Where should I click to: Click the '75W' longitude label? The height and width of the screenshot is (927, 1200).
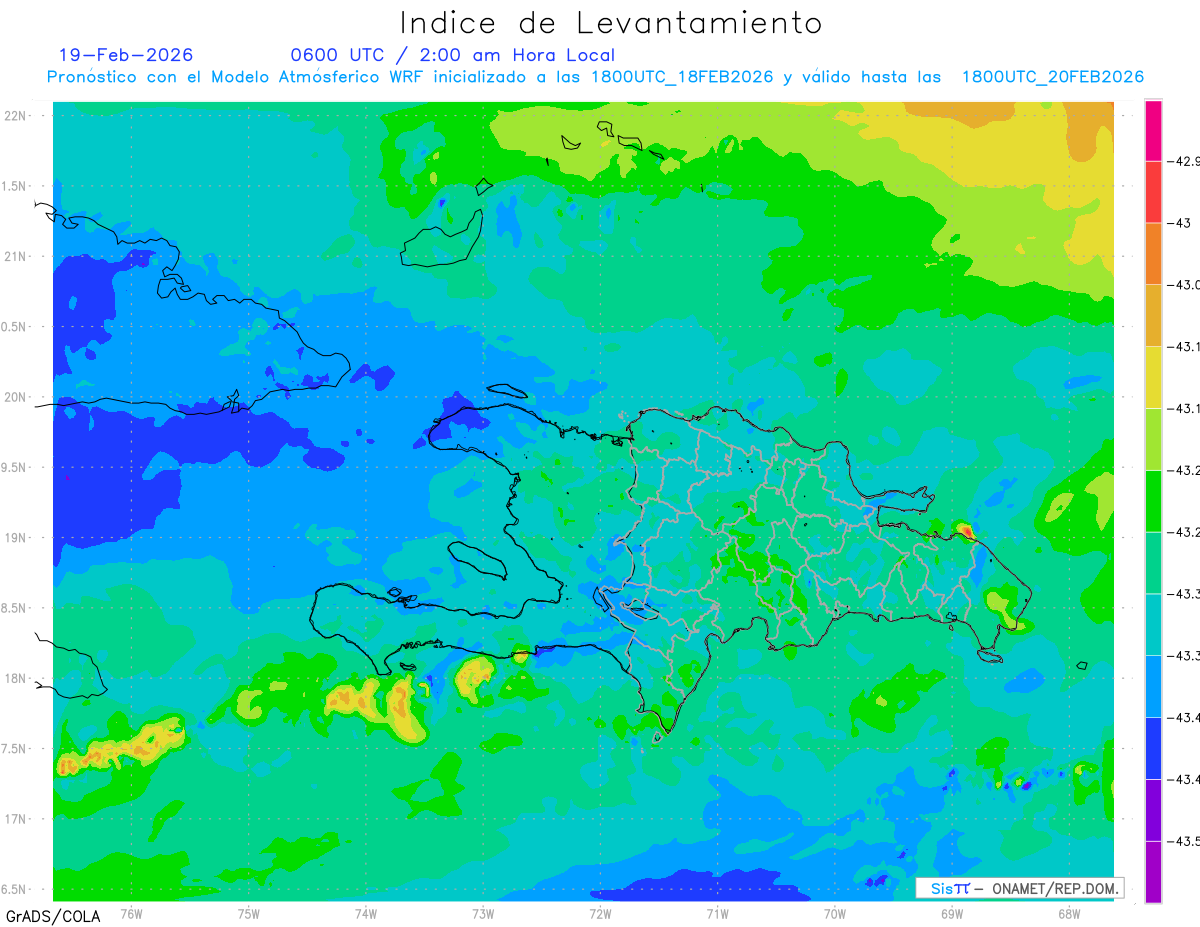tap(249, 913)
